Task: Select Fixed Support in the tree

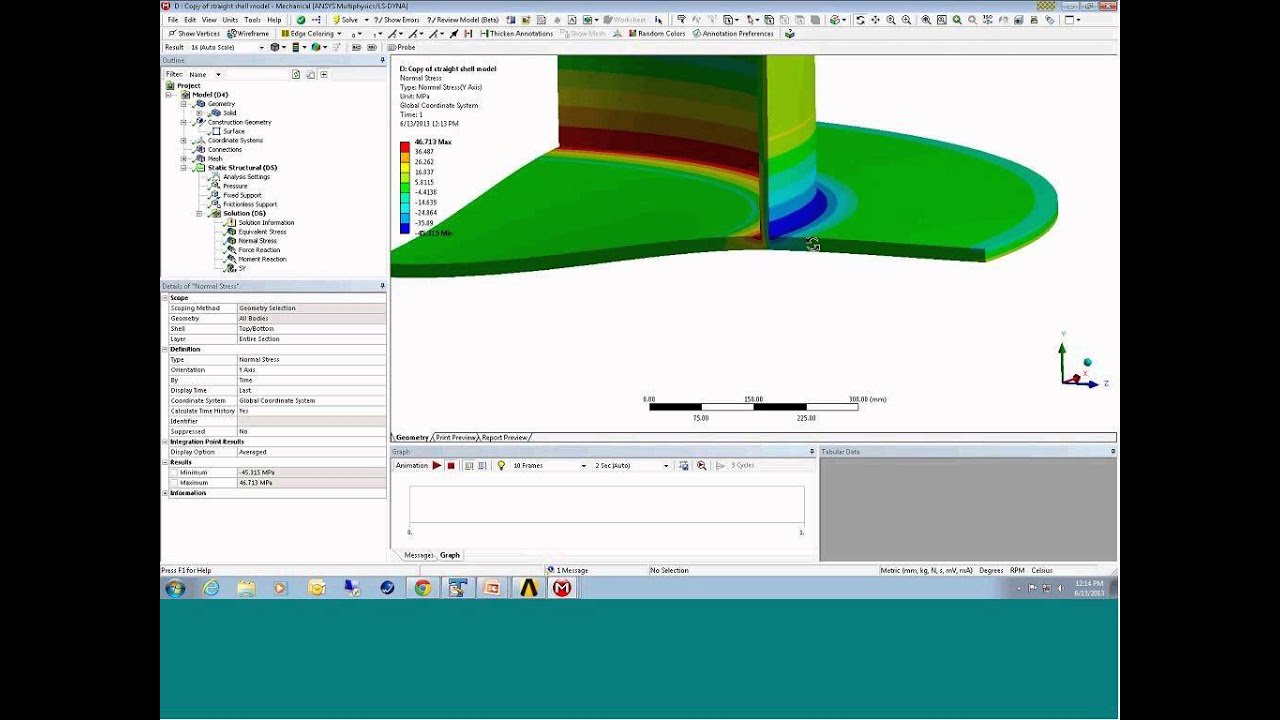Action: (x=242, y=195)
